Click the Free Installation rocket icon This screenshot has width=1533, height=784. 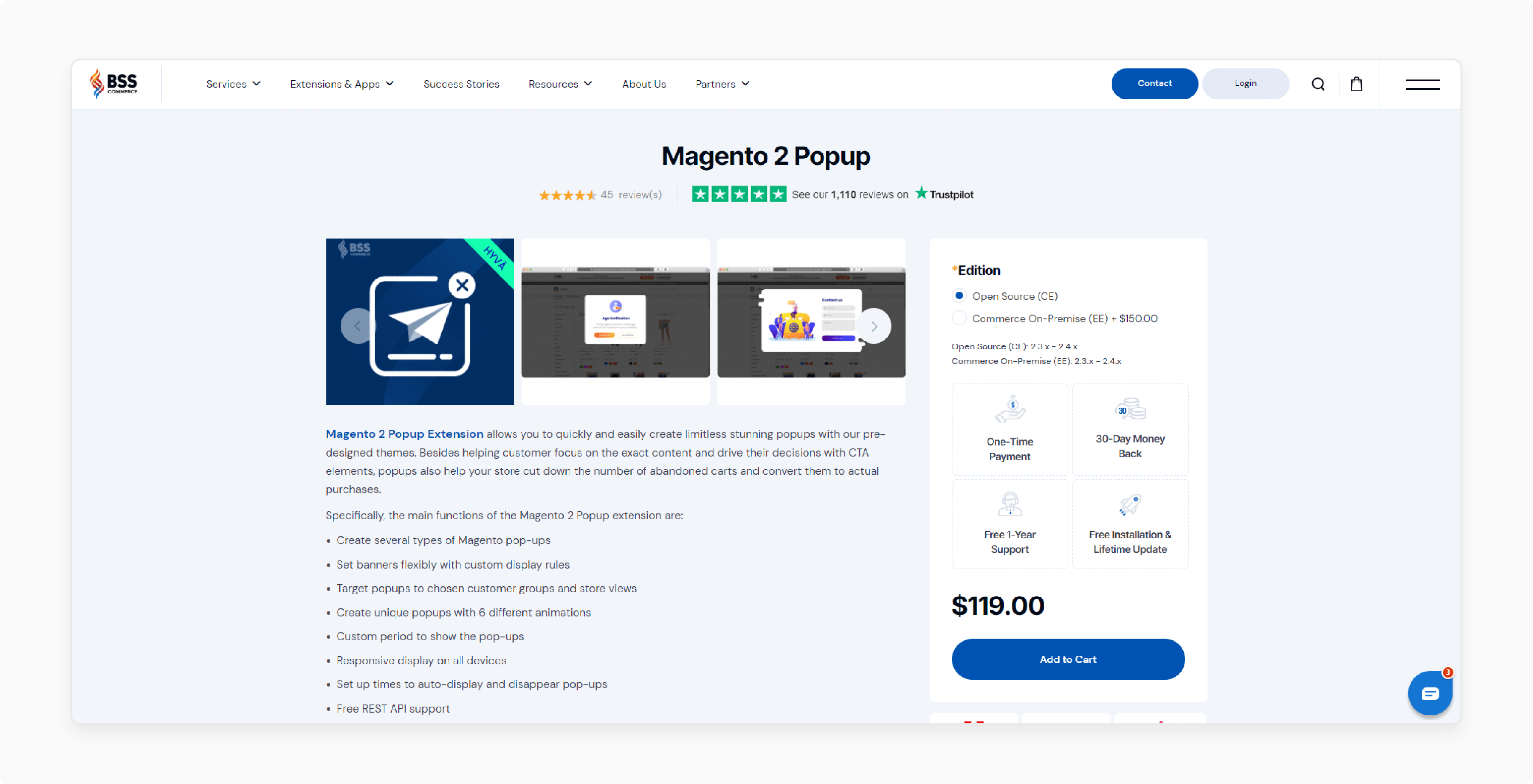click(1130, 505)
